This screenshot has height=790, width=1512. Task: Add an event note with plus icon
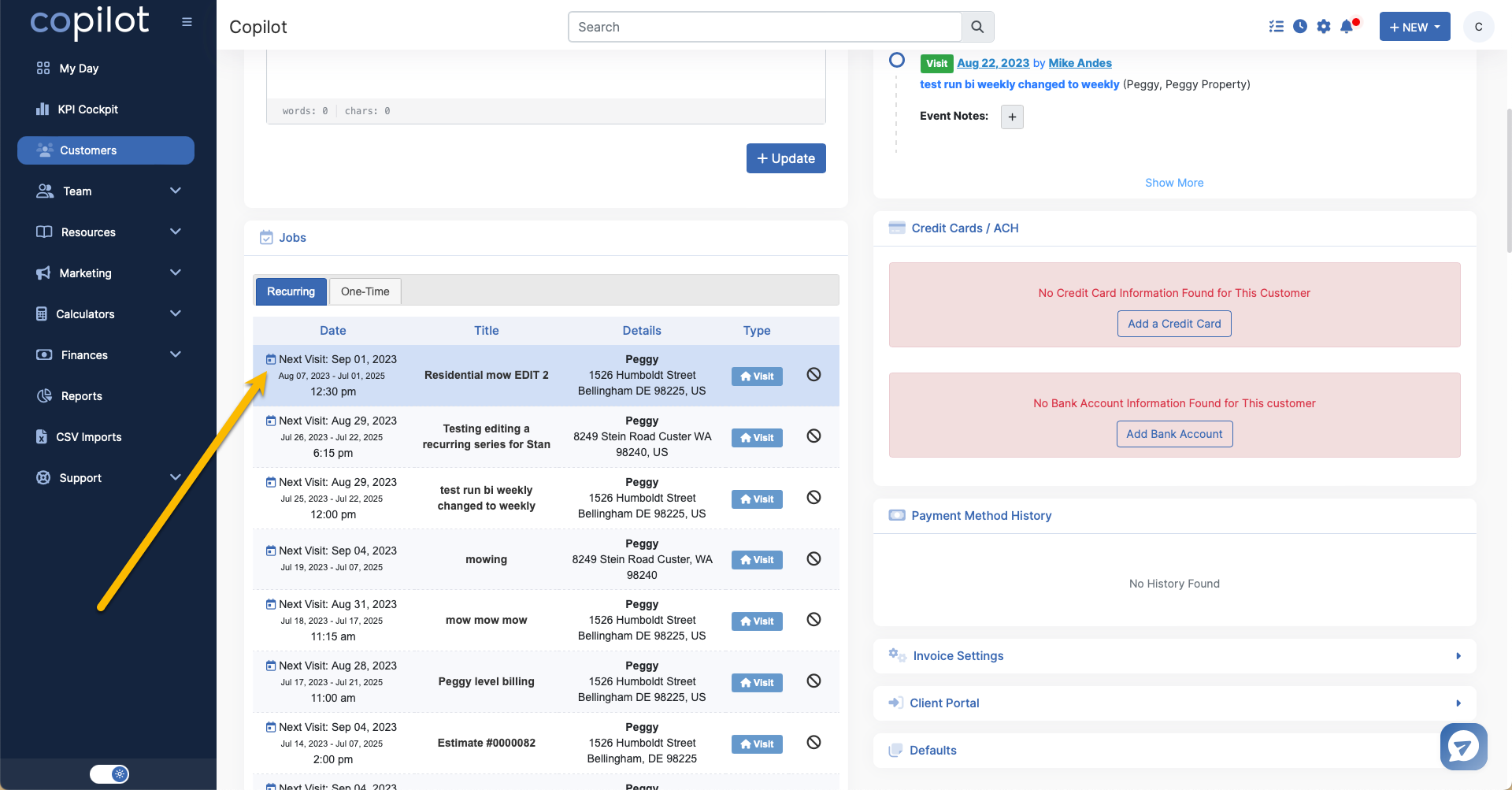point(1012,117)
